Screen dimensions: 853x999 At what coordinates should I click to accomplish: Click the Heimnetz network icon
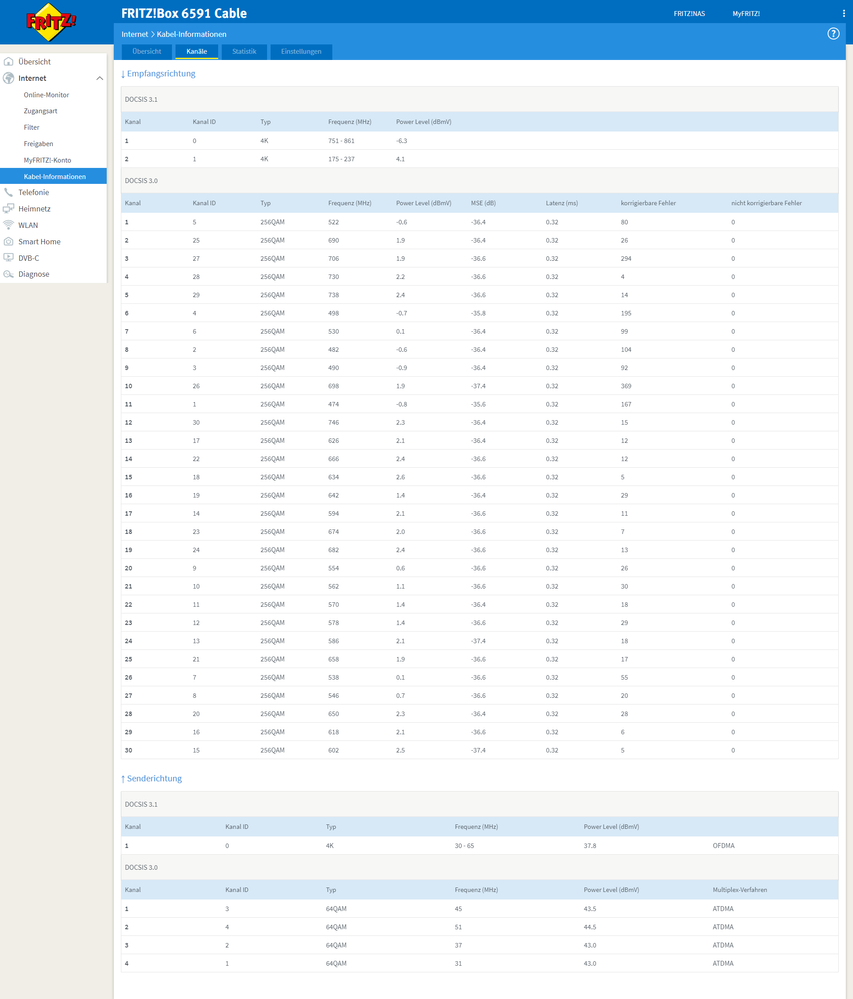[x=9, y=209]
